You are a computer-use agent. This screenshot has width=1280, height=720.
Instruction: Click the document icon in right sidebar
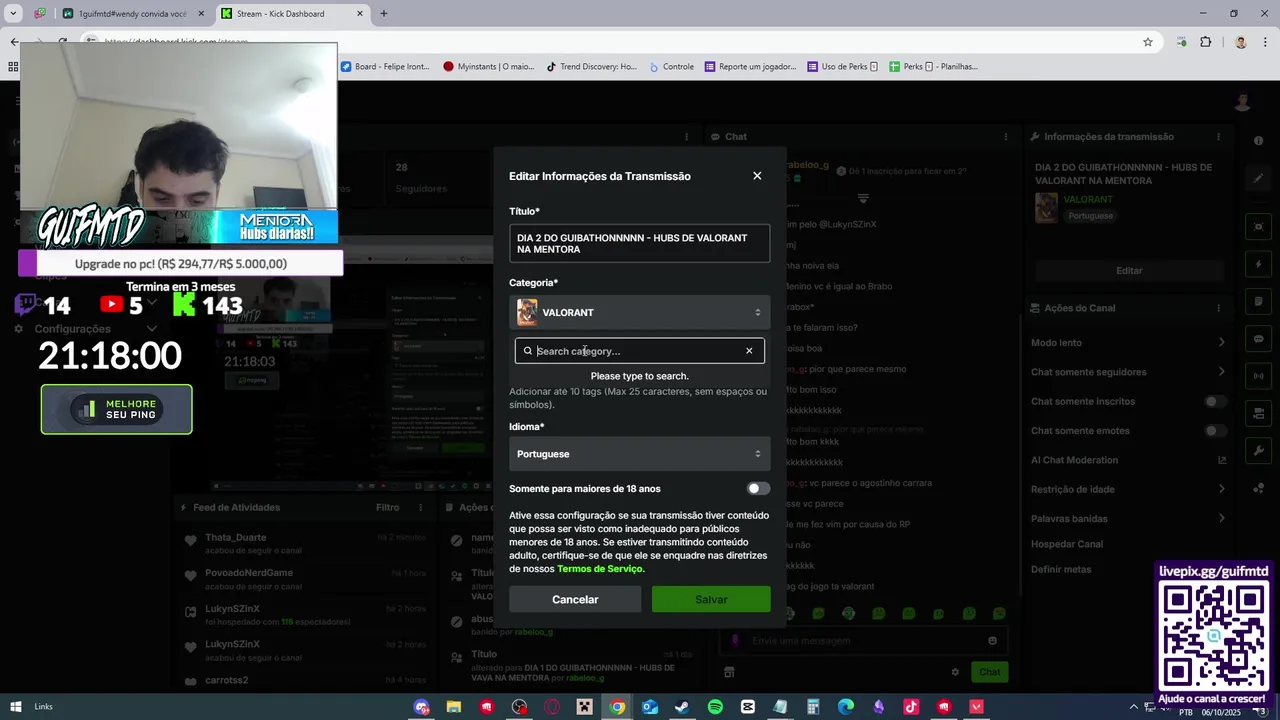[1259, 302]
